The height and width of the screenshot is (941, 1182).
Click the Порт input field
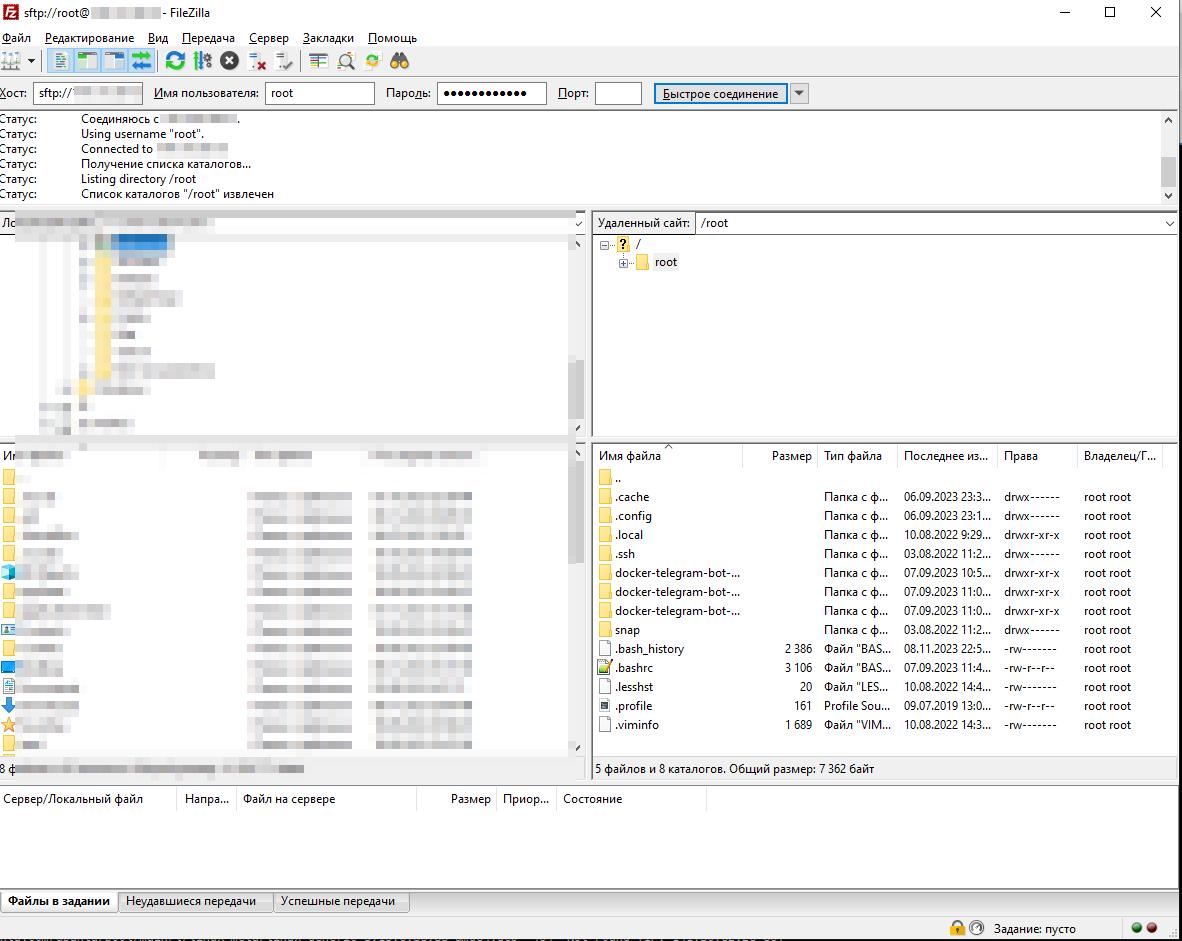(x=617, y=94)
